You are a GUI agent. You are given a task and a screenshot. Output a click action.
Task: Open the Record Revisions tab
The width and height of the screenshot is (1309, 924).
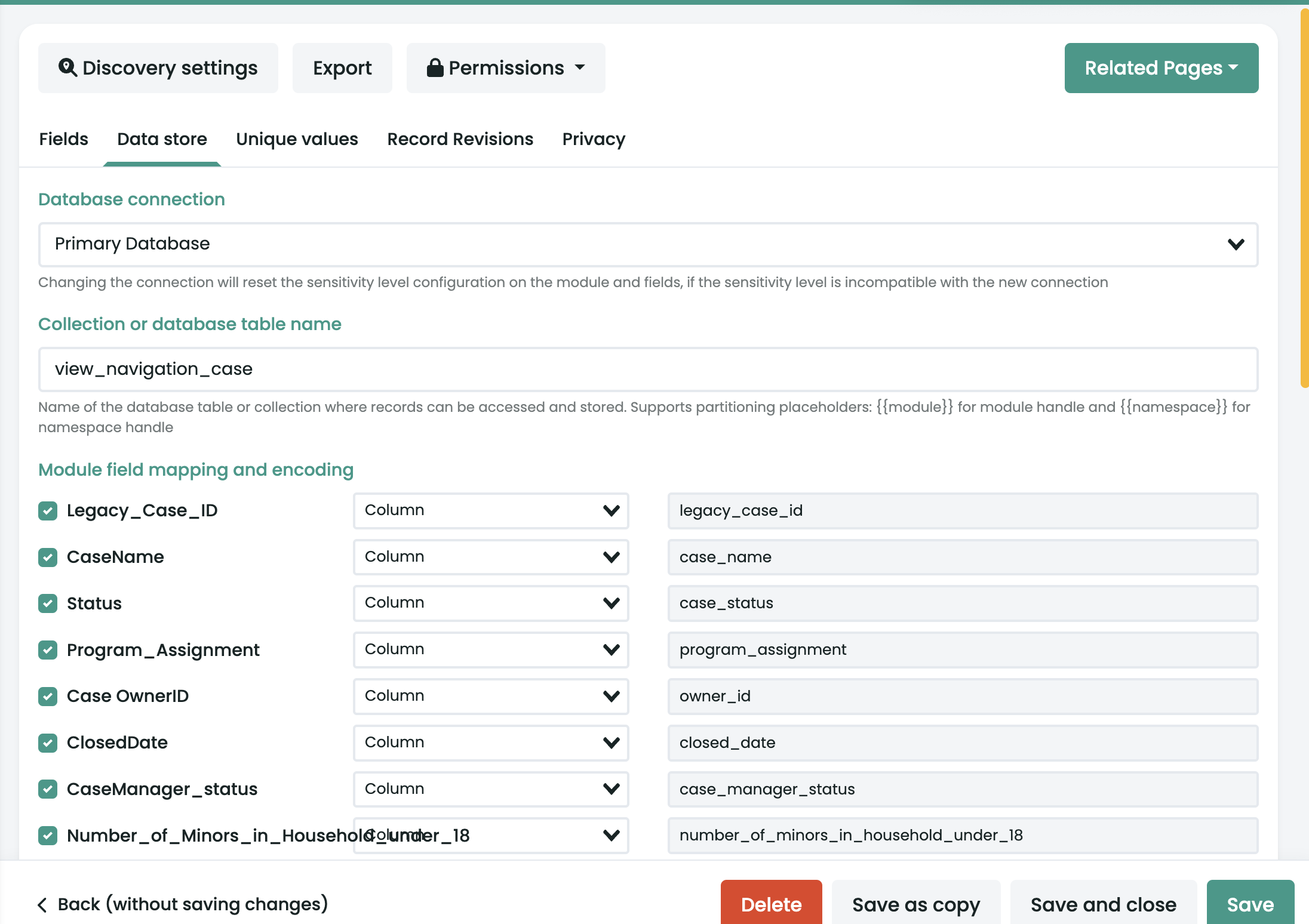460,139
